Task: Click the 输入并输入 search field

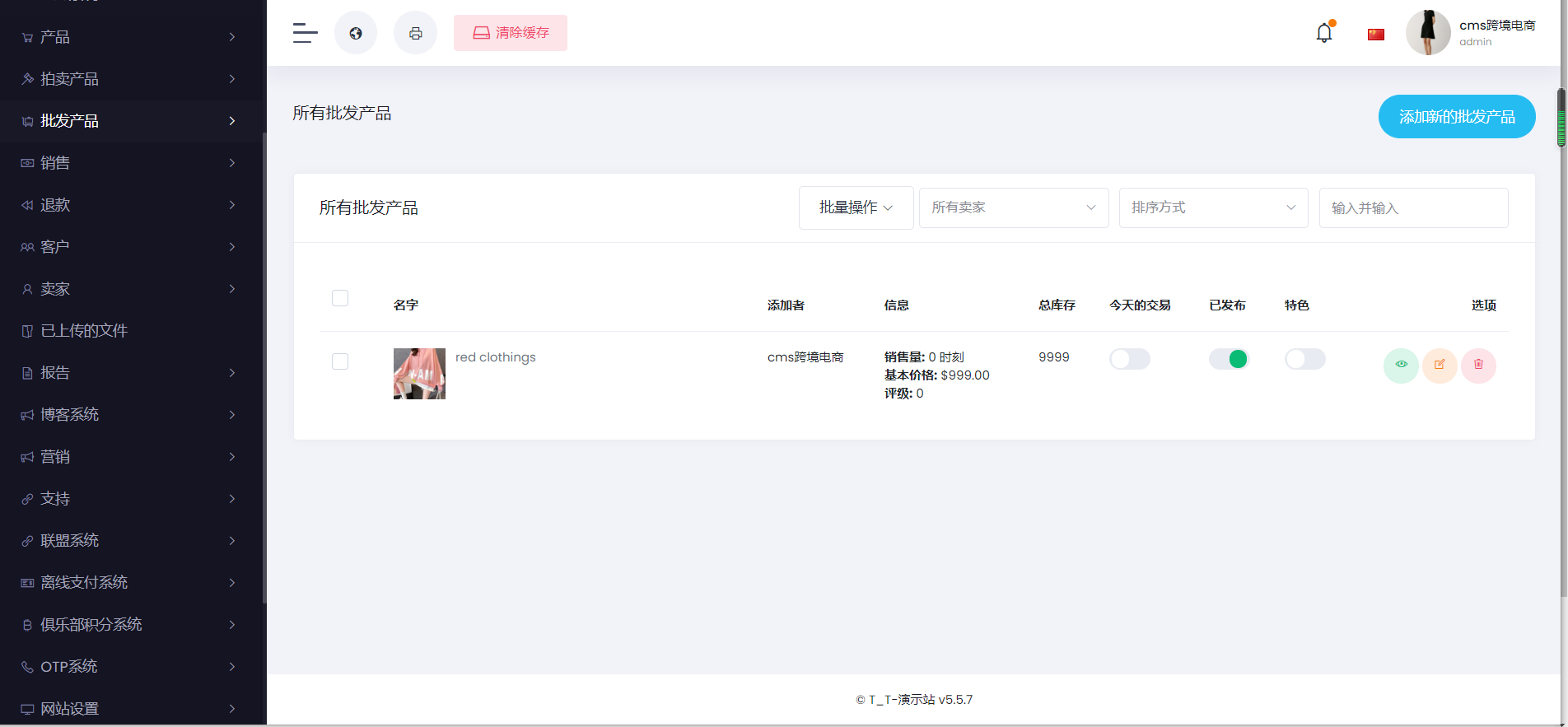Action: pos(1413,208)
